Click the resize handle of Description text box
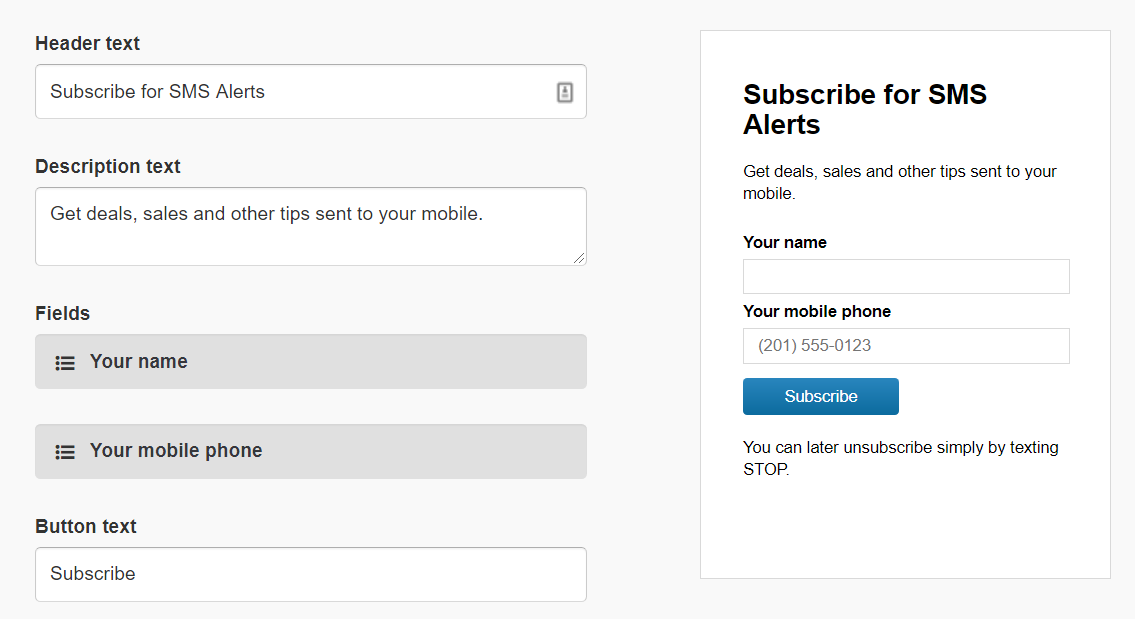1135x619 pixels. point(579,258)
